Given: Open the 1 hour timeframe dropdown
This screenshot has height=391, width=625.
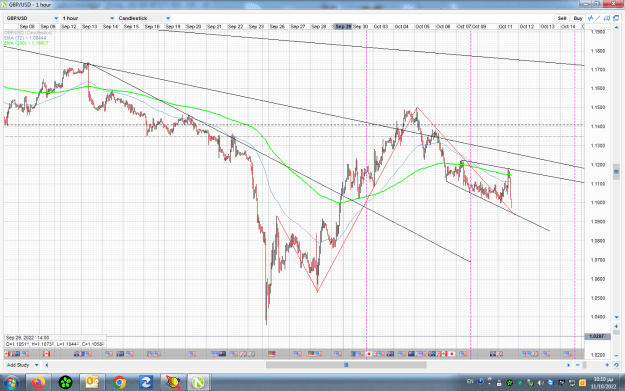Looking at the screenshot, I should point(88,18).
